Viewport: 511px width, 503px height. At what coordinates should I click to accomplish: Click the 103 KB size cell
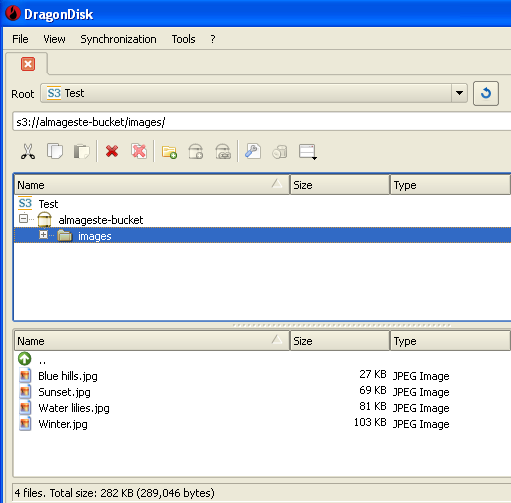click(370, 422)
